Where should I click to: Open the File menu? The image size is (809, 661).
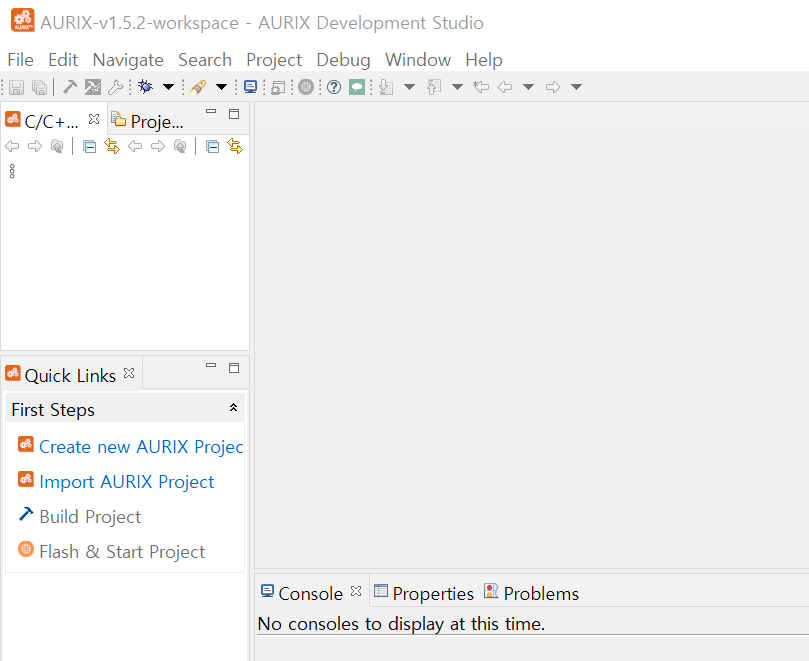(21, 60)
